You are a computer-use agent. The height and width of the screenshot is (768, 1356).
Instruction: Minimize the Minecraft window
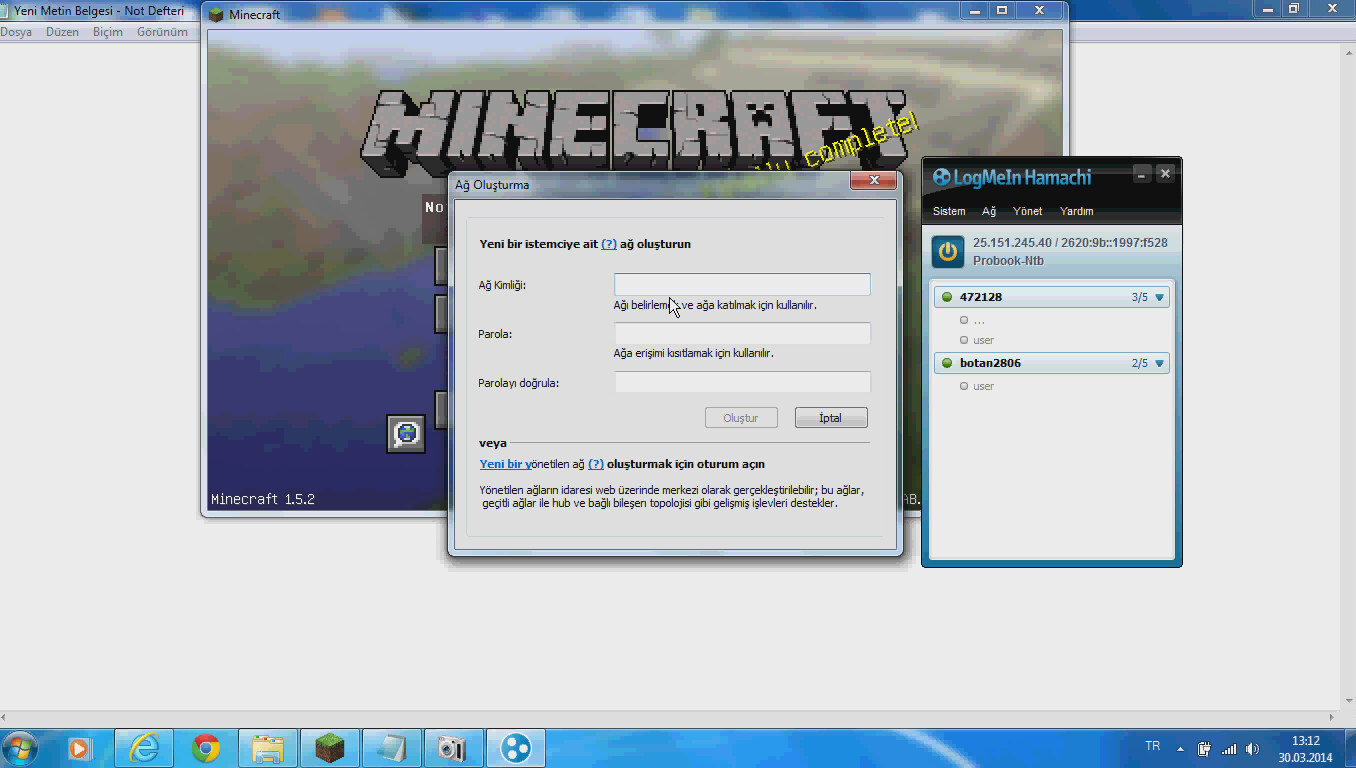point(975,10)
